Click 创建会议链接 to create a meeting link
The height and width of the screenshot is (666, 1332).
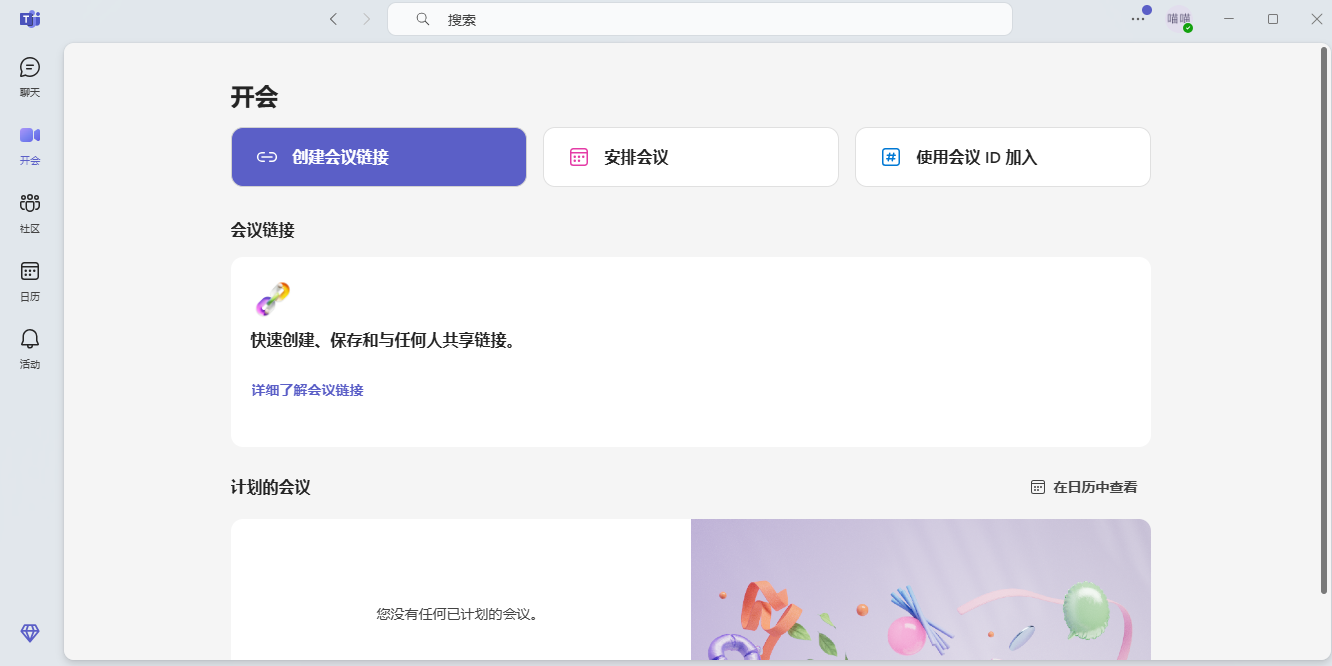tap(378, 156)
